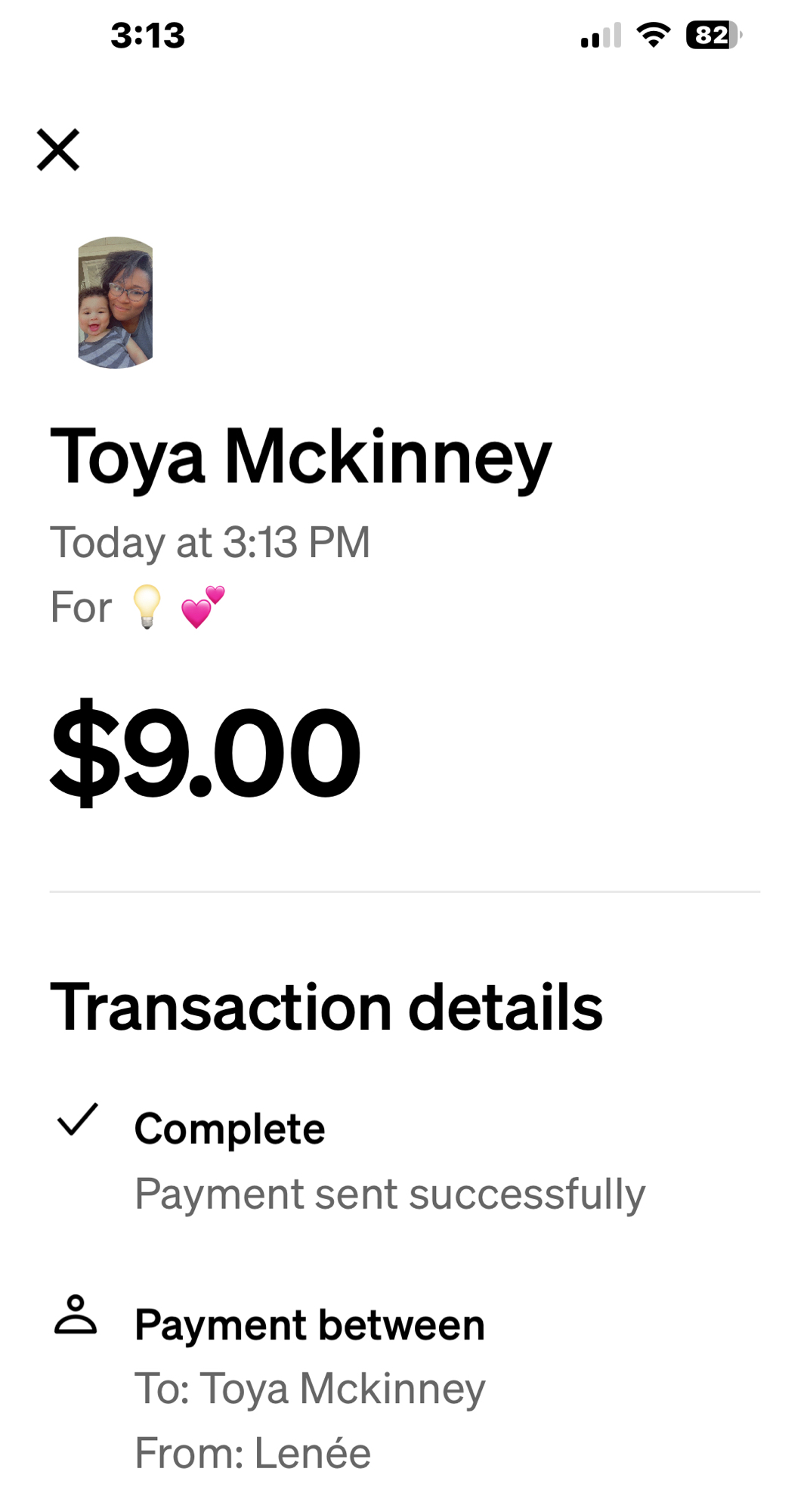Tap the battery indicator showing 82
This screenshot has width=810, height=1512.
(x=713, y=36)
